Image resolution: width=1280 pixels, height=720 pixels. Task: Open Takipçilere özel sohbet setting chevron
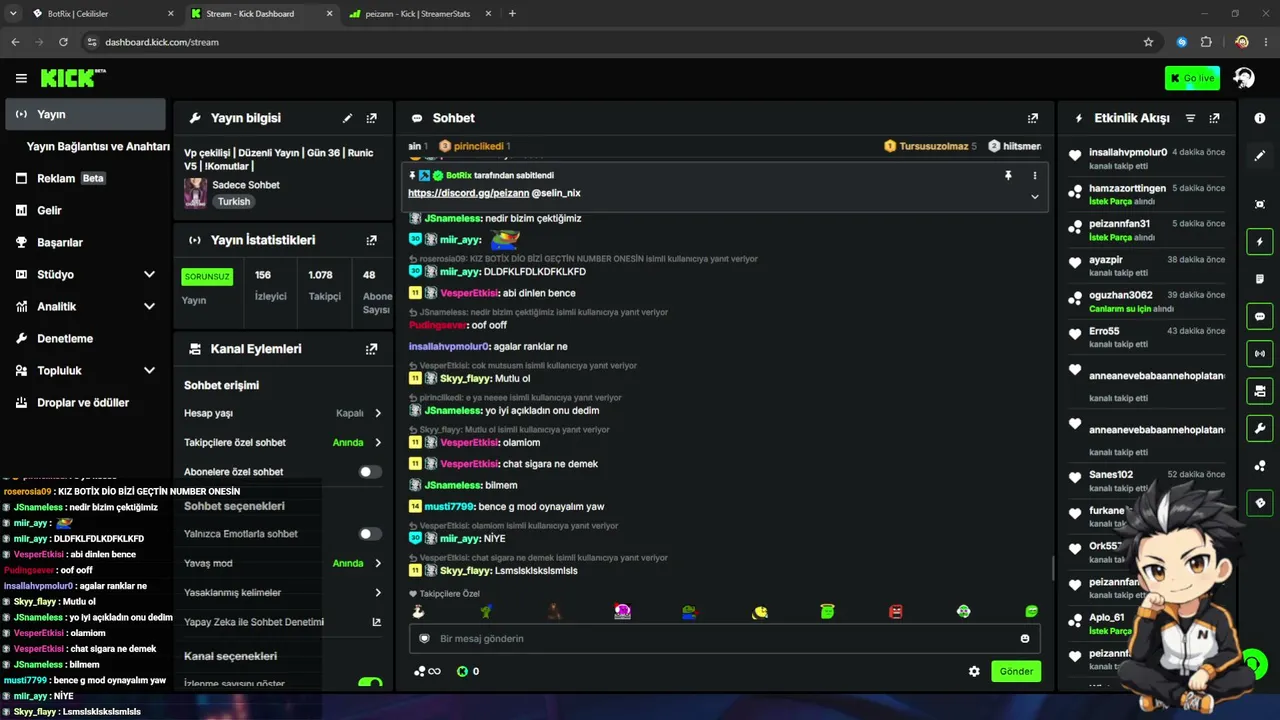[x=378, y=442]
